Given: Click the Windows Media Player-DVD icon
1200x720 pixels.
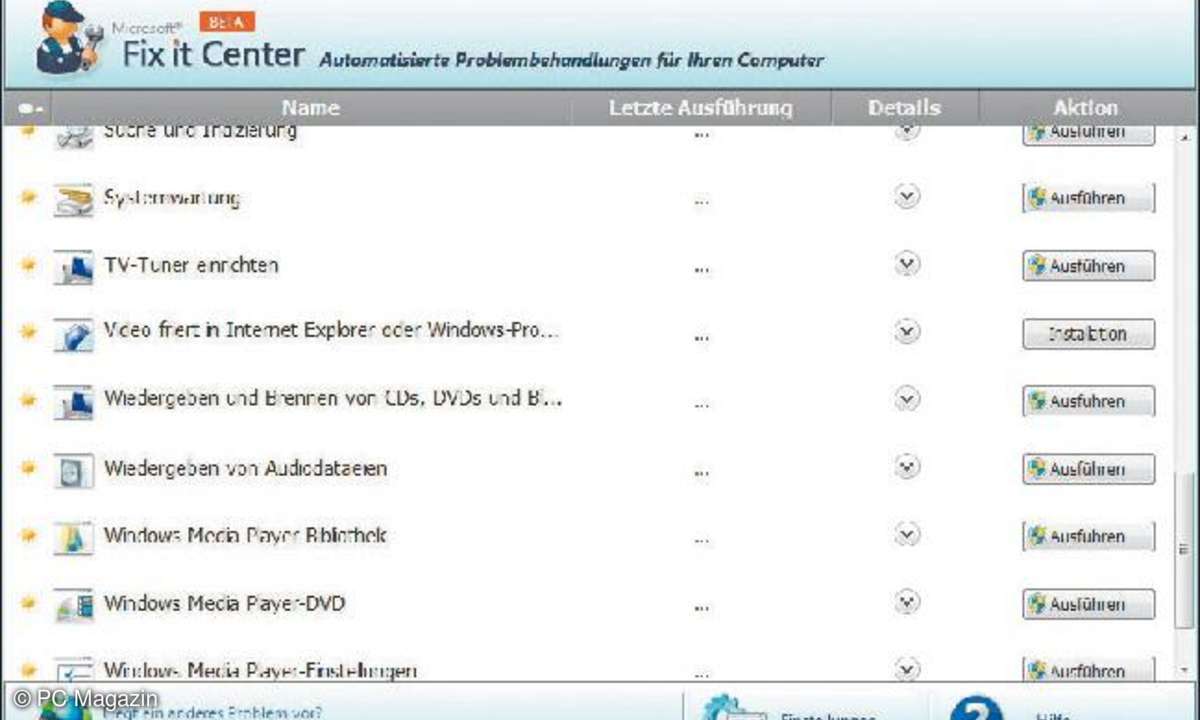Looking at the screenshot, I should 73,605.
